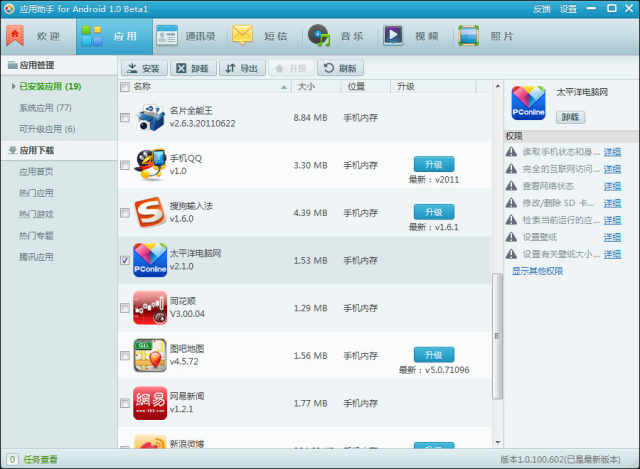Viewport: 640px width, 469px height.
Task: Tick the select-all checkbox in header
Action: tap(125, 87)
